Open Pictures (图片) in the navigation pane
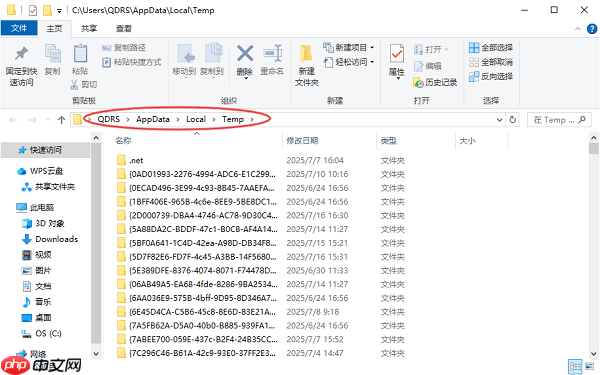Viewport: 600px width, 375px height. point(37,271)
